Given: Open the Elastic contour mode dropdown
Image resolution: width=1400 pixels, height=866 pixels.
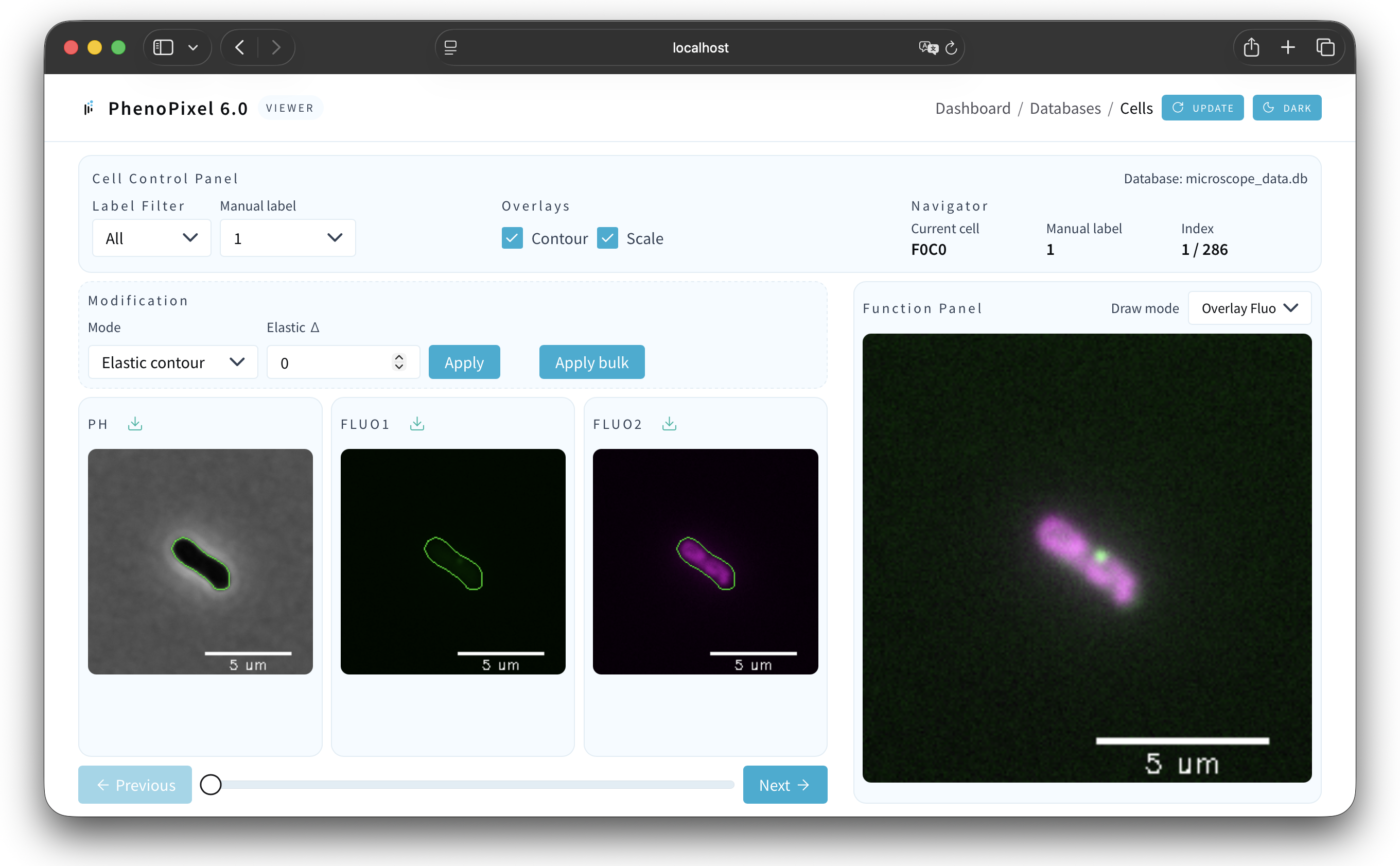Looking at the screenshot, I should [173, 362].
